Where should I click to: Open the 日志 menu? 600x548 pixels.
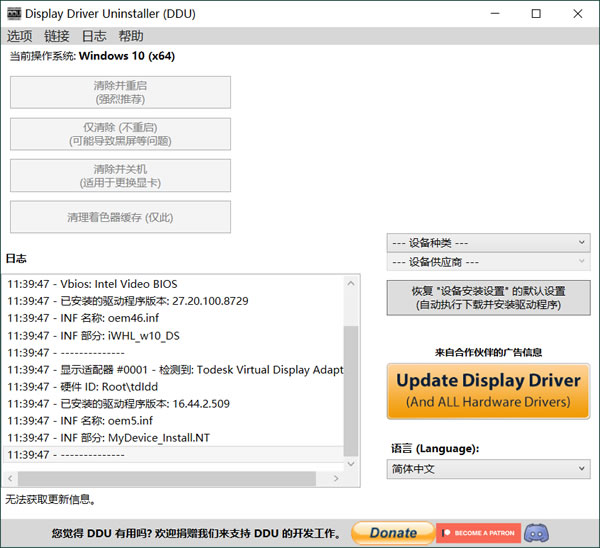point(94,36)
